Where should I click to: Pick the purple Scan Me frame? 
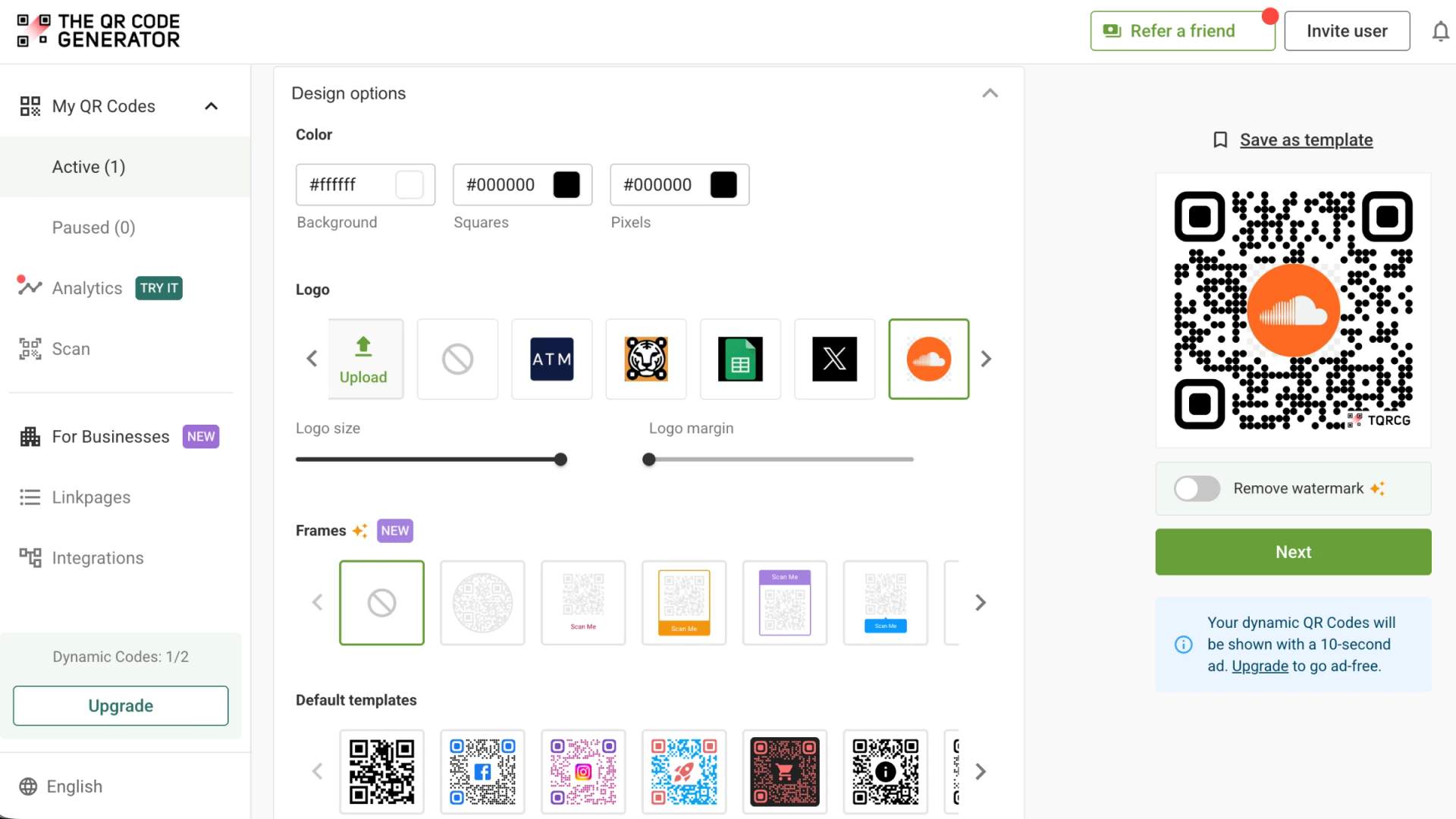pyautogui.click(x=785, y=603)
